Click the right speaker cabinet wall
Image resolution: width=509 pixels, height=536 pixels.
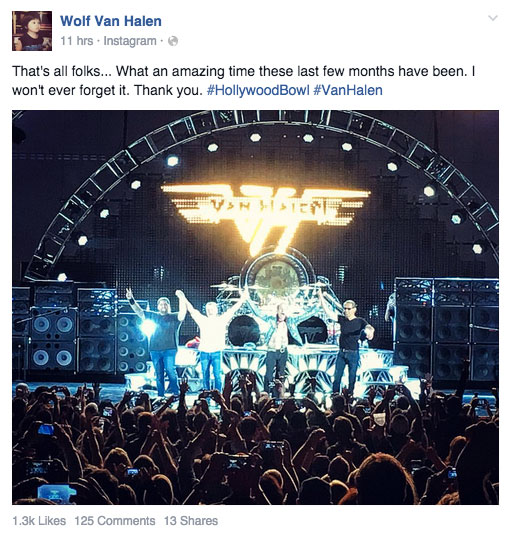pyautogui.click(x=446, y=330)
